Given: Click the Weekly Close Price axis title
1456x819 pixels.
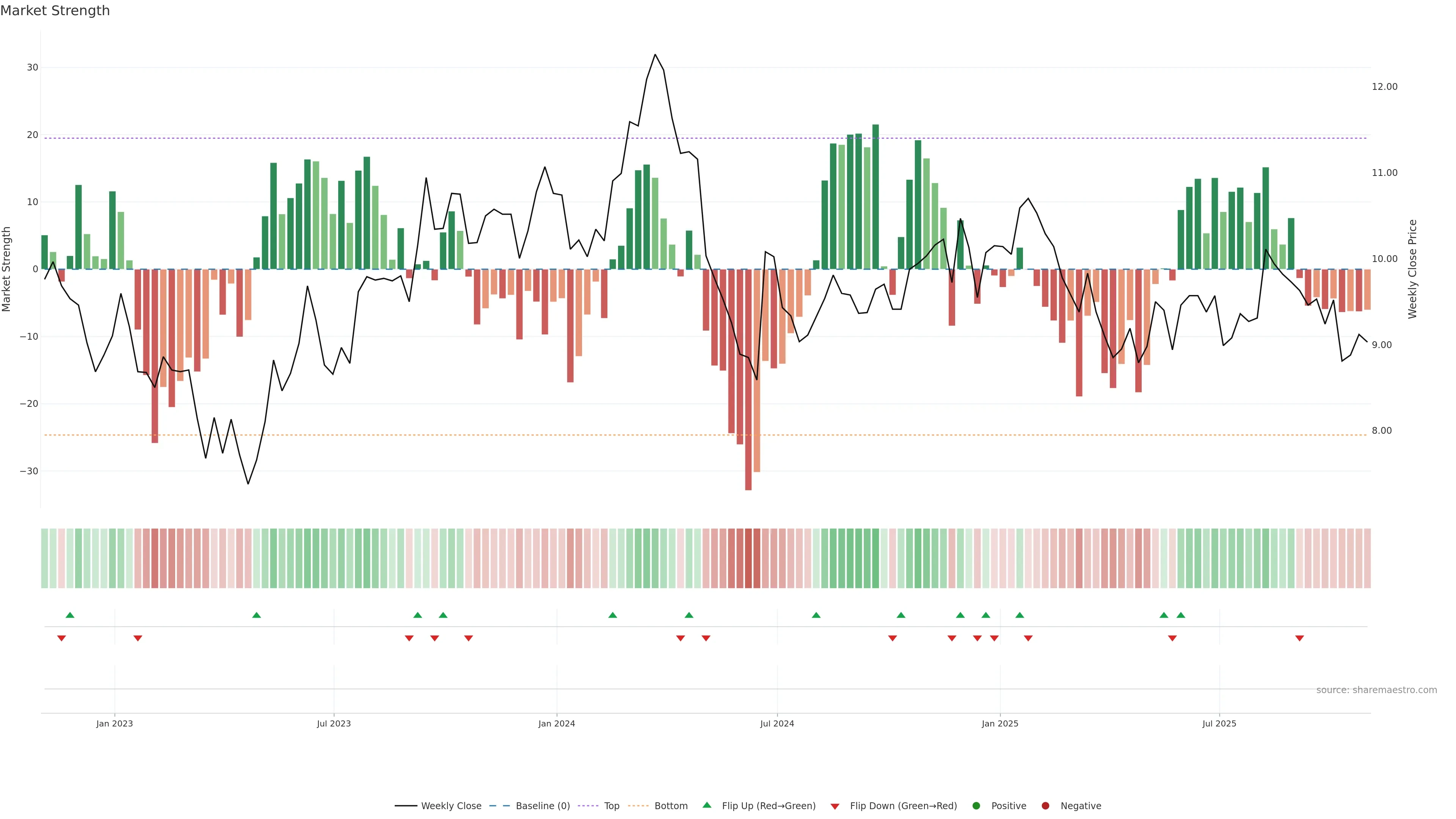Looking at the screenshot, I should [x=1412, y=269].
